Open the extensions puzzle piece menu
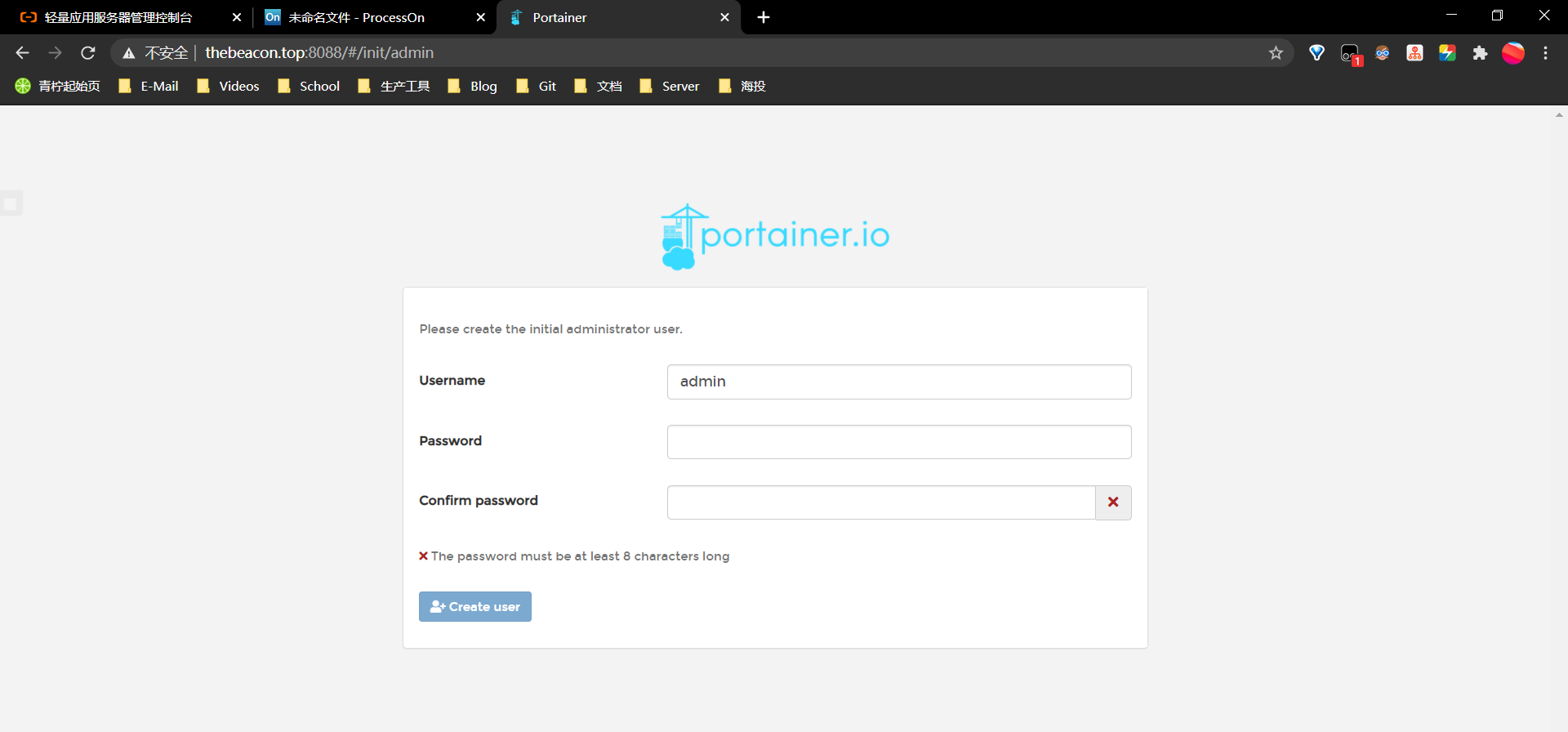 1480,53
